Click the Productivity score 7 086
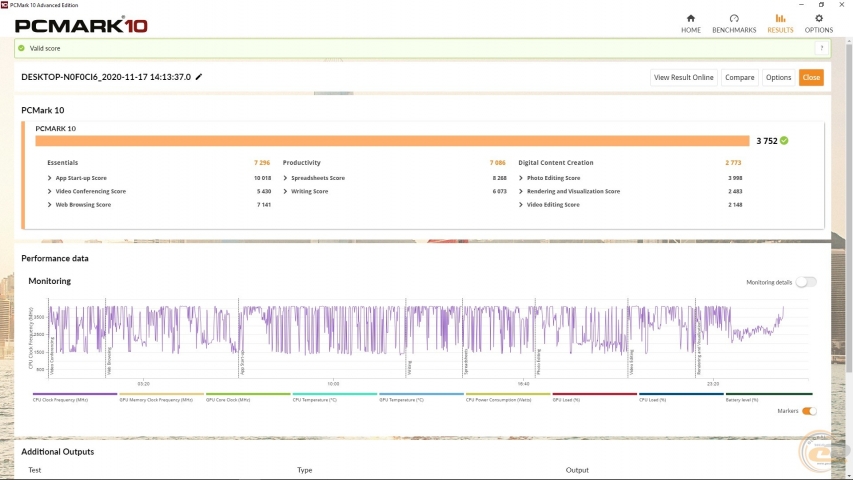Image resolution: width=853 pixels, height=480 pixels. [497, 163]
